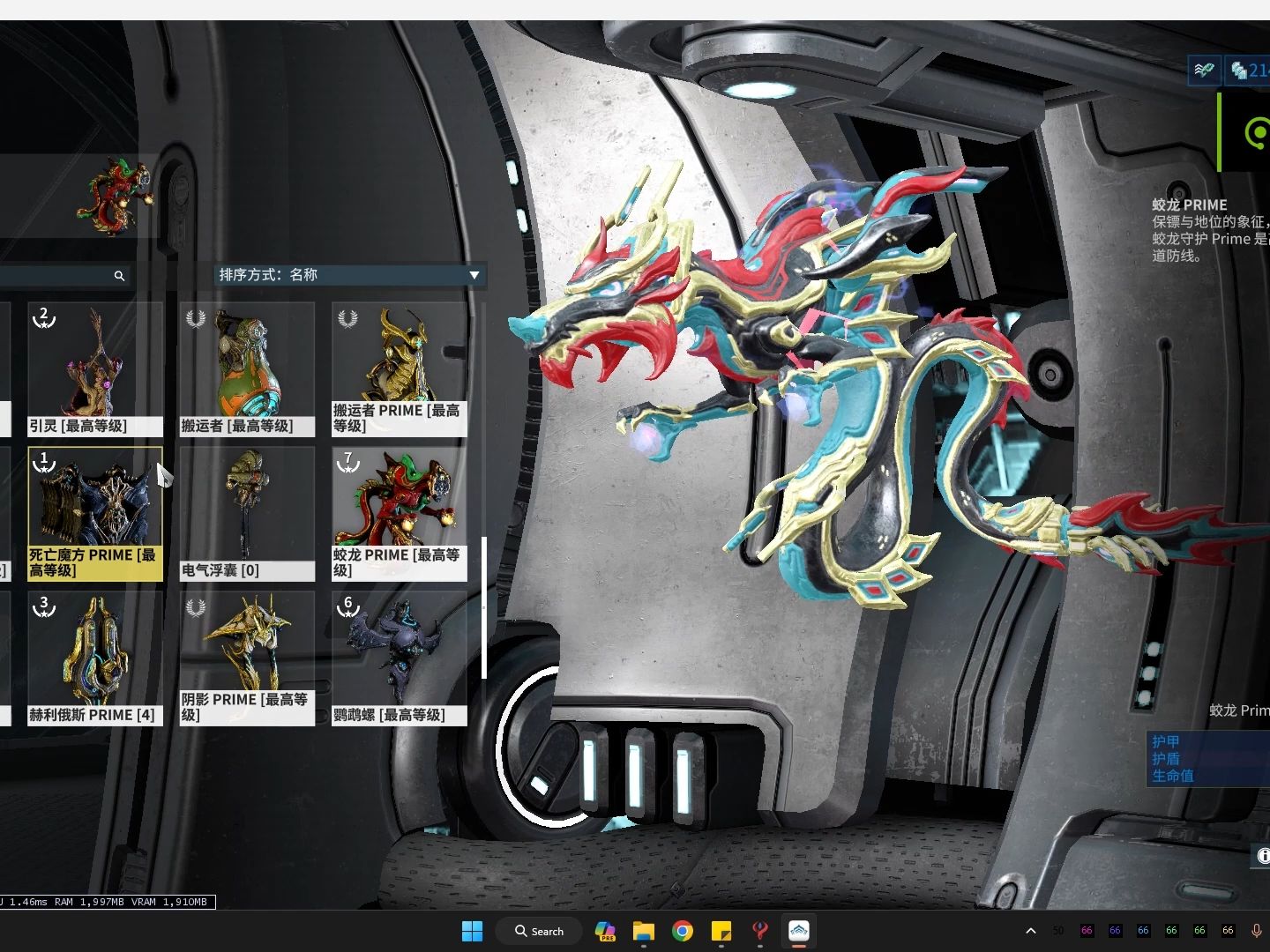1270x952 pixels.
Task: Click the green polarity icon panel
Action: click(1244, 132)
